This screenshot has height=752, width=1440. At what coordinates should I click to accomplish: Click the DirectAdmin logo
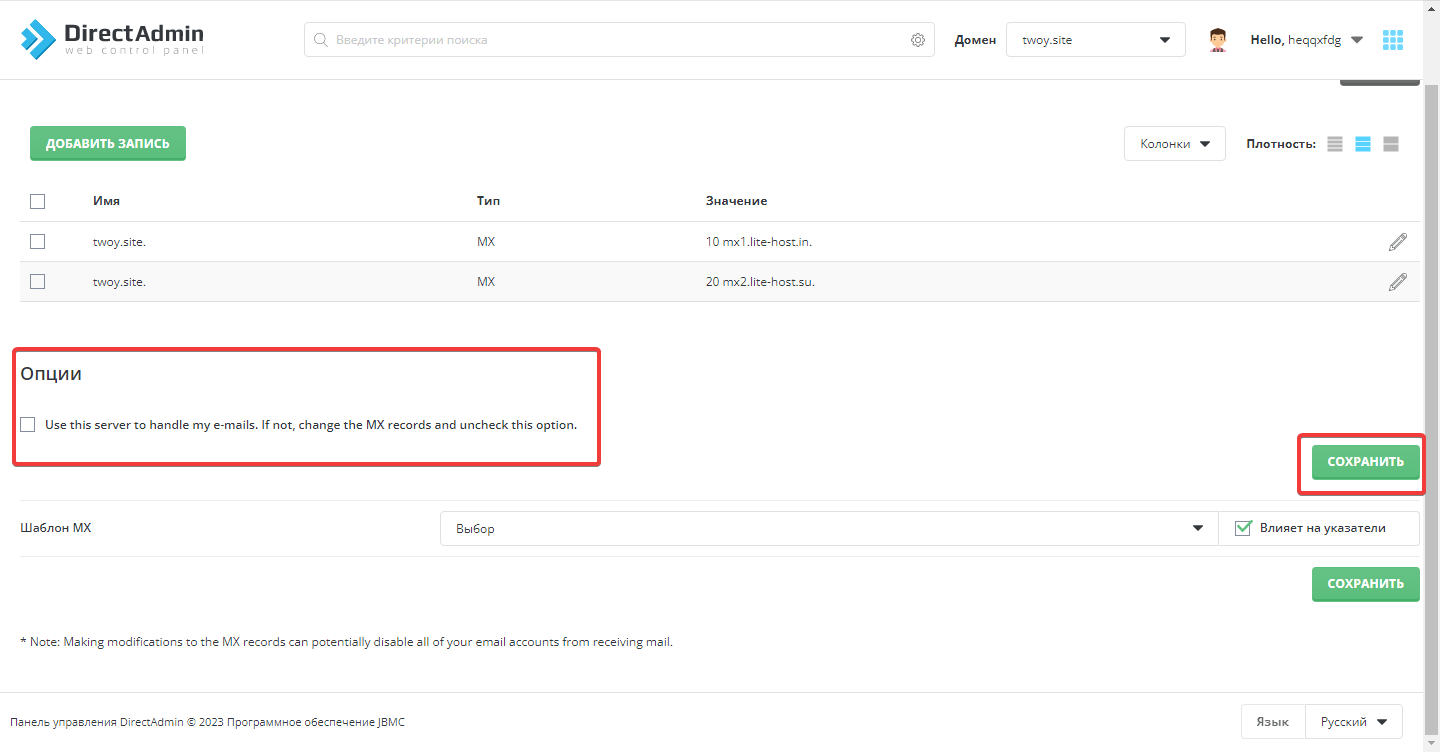point(112,39)
